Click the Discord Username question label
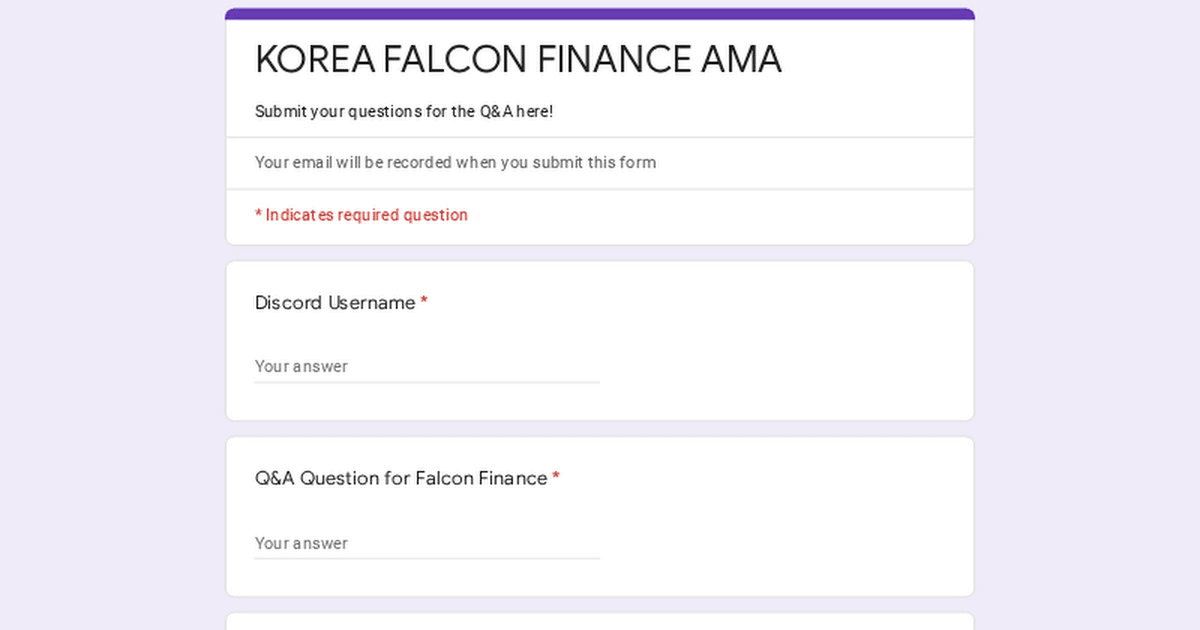 click(335, 303)
